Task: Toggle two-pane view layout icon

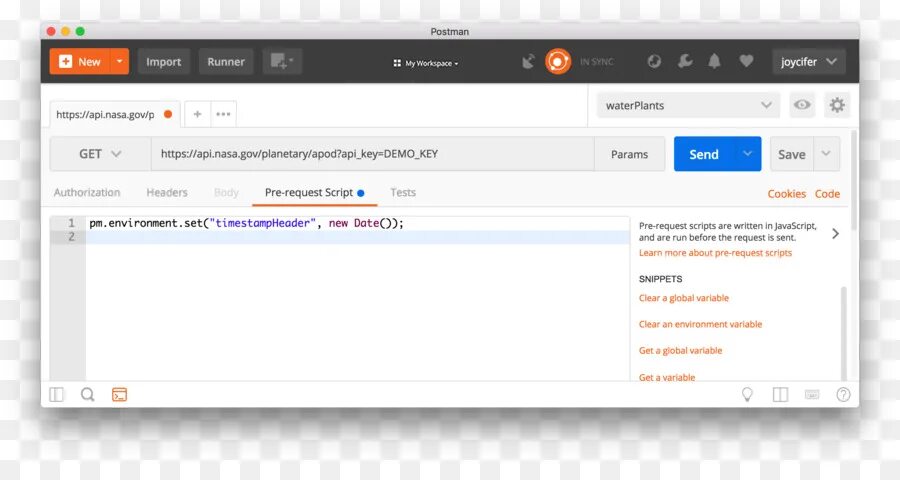Action: pos(780,394)
